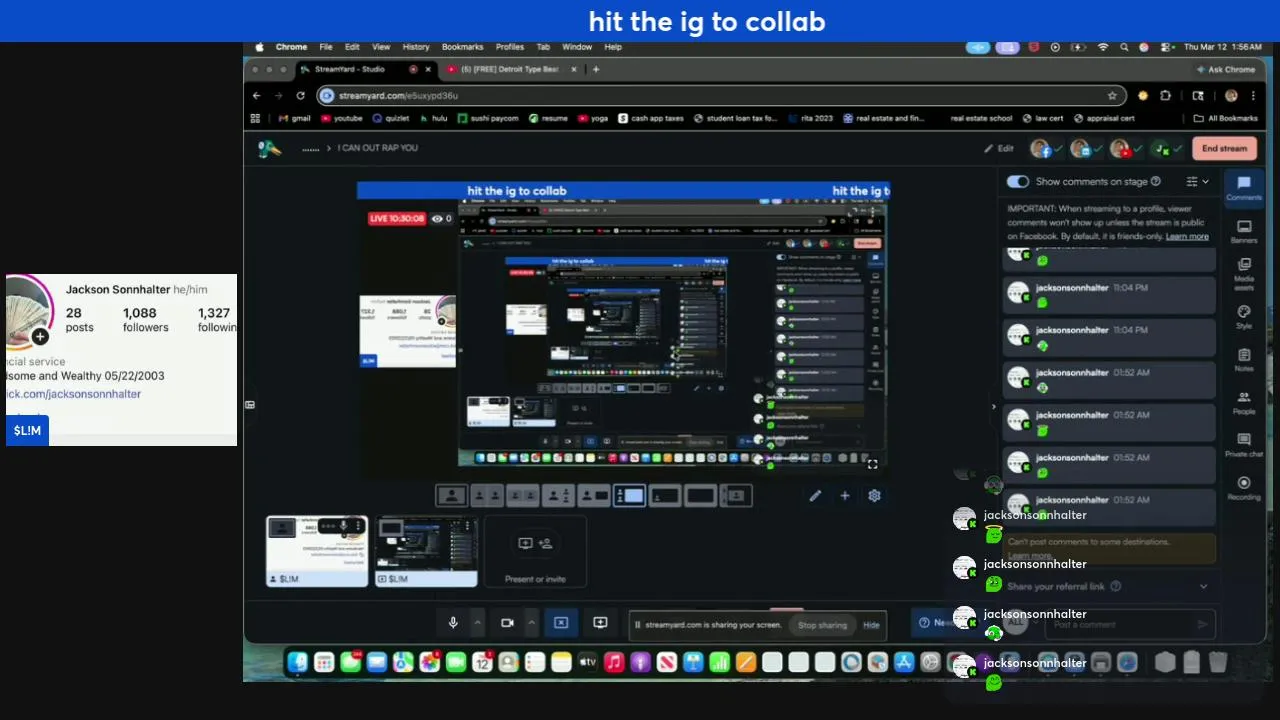Click the Edit broadcast button

(x=999, y=149)
